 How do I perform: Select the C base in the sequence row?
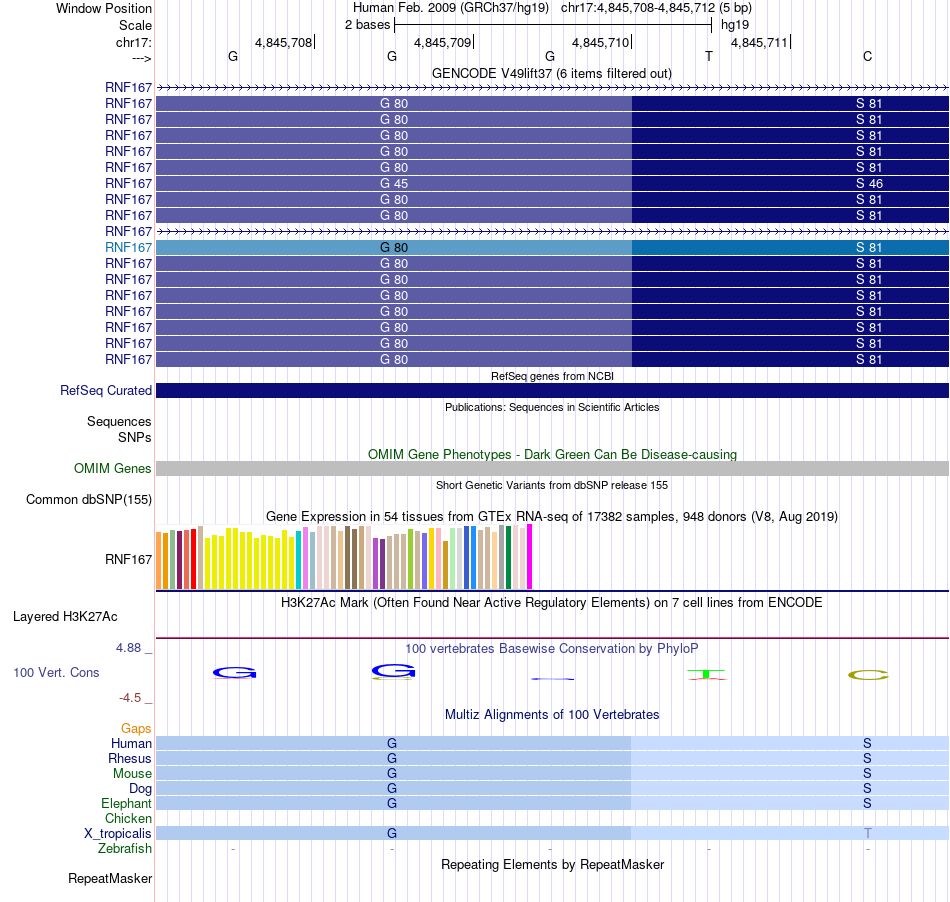[868, 56]
